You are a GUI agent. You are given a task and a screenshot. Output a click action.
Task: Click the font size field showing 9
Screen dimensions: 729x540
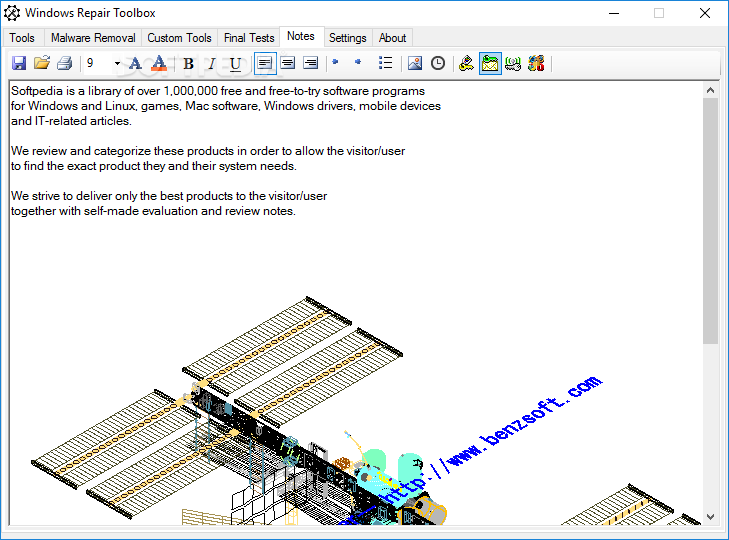click(x=98, y=63)
